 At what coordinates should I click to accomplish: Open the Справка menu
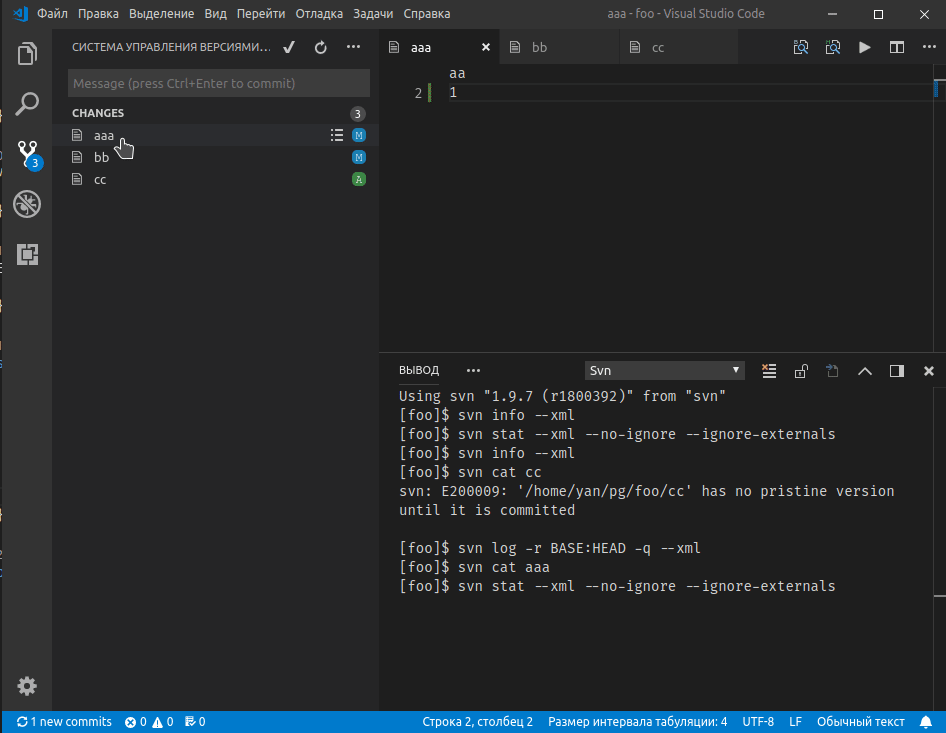pyautogui.click(x=427, y=13)
